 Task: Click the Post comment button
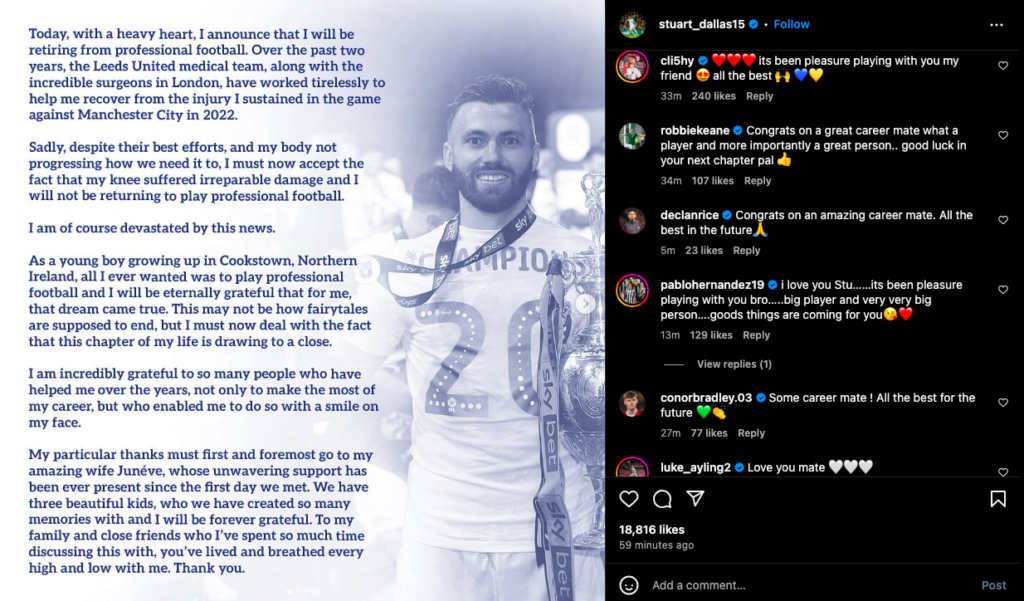tap(994, 585)
